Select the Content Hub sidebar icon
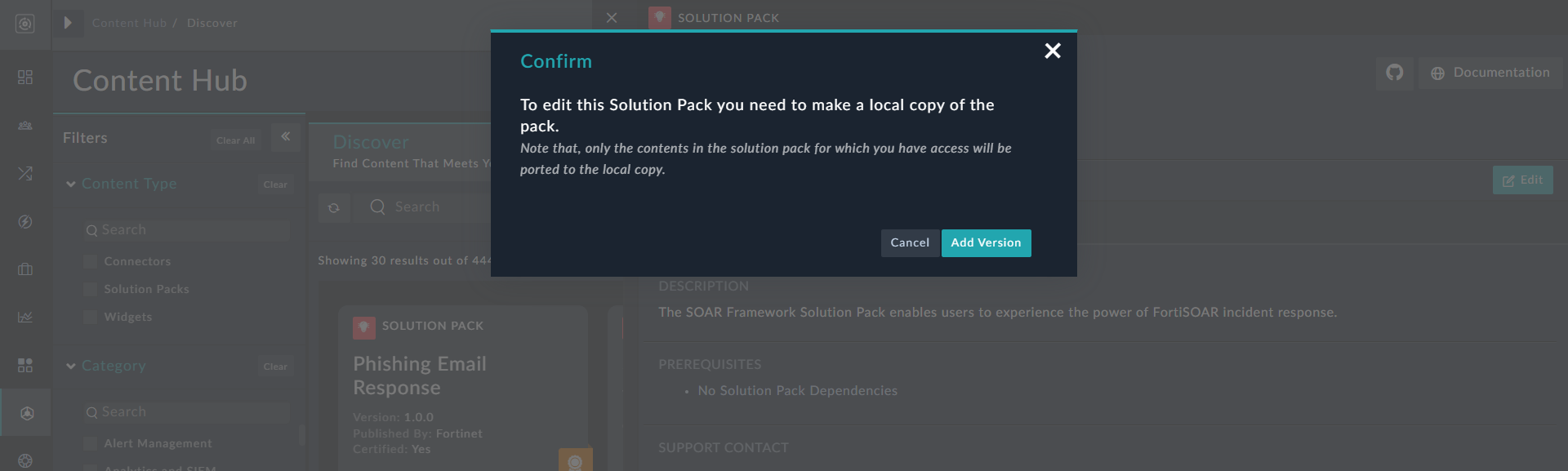 pos(26,413)
